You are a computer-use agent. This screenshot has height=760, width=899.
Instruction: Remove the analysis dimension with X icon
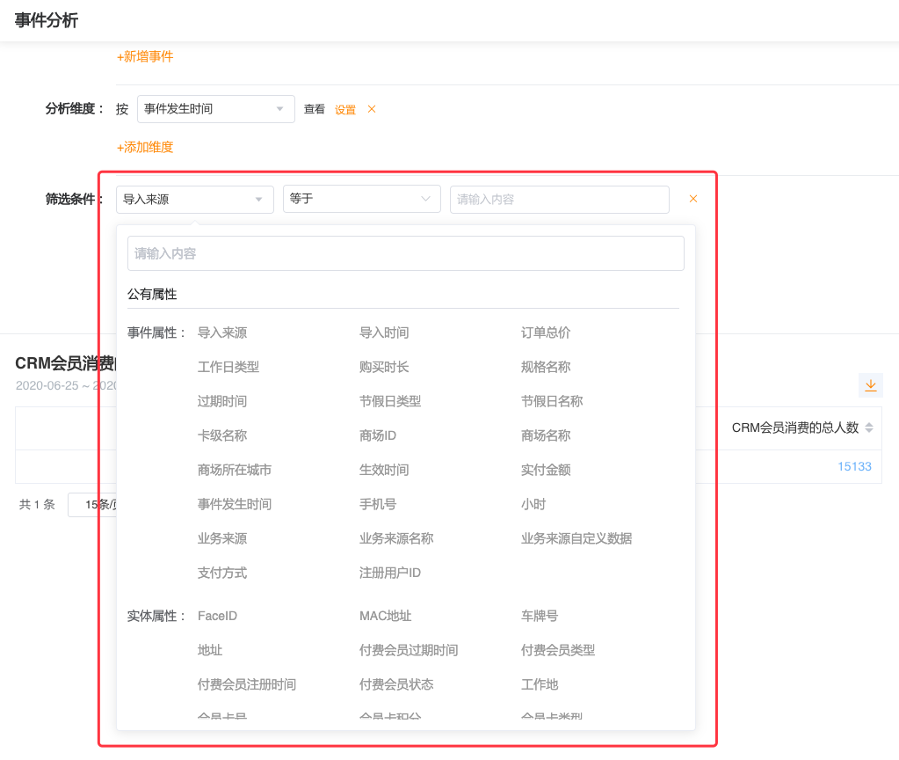click(x=372, y=109)
